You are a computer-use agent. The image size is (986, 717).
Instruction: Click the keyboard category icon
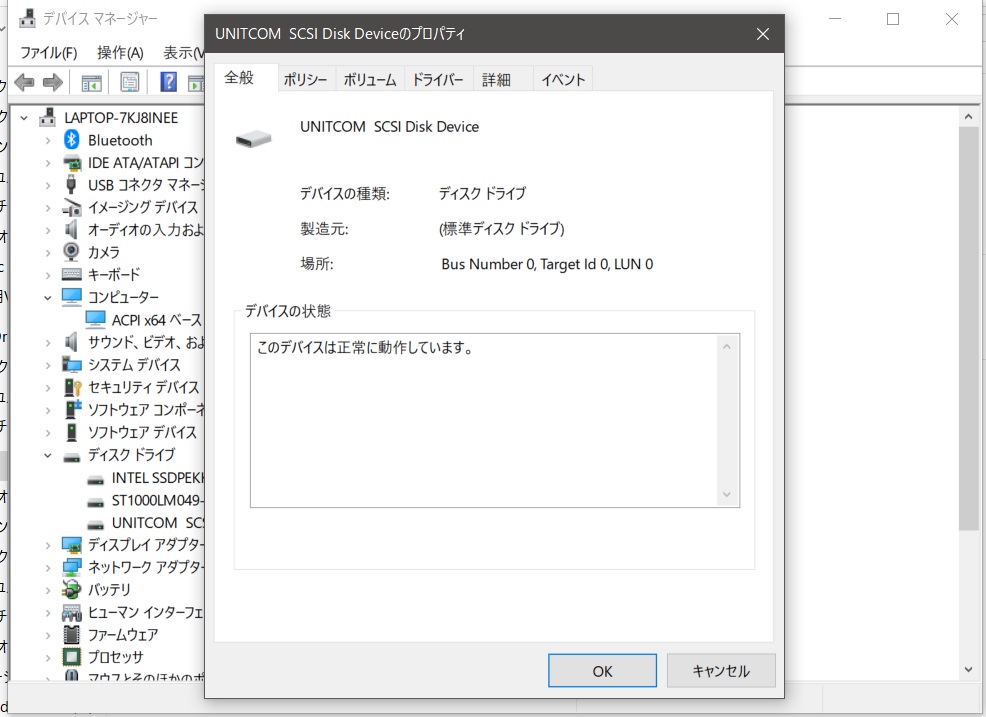coord(71,274)
